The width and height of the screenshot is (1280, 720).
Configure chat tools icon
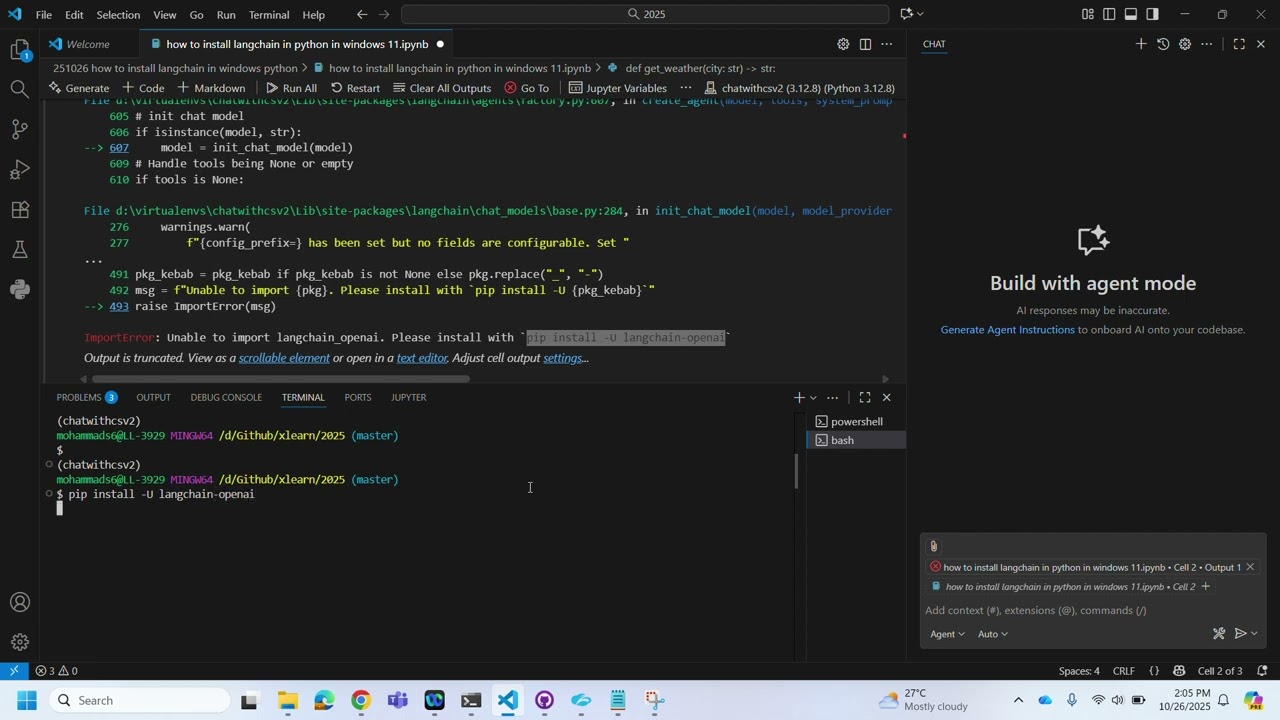pyautogui.click(x=1219, y=634)
